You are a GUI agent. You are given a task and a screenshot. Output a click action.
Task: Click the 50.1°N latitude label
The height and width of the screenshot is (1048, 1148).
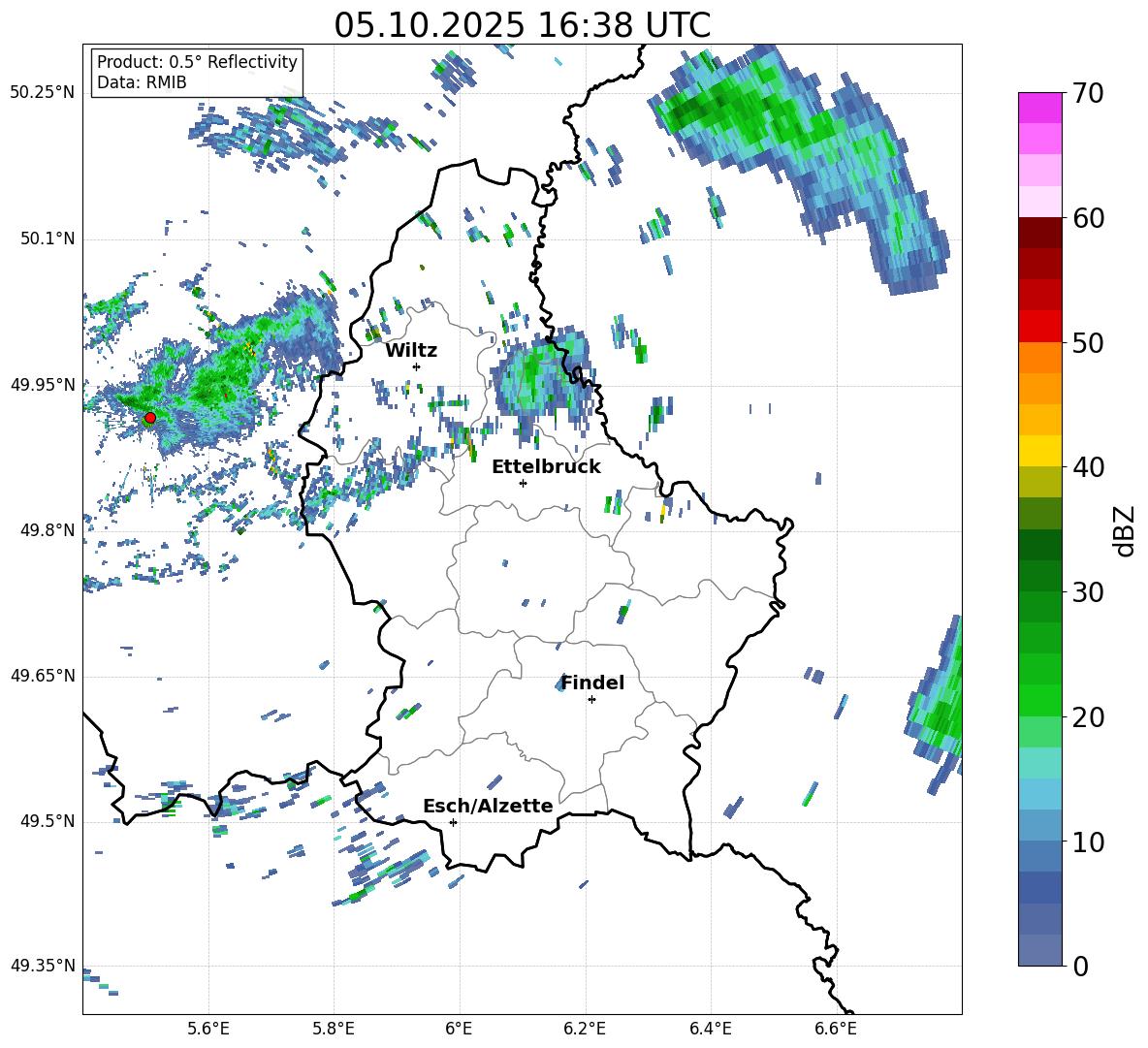(47, 238)
